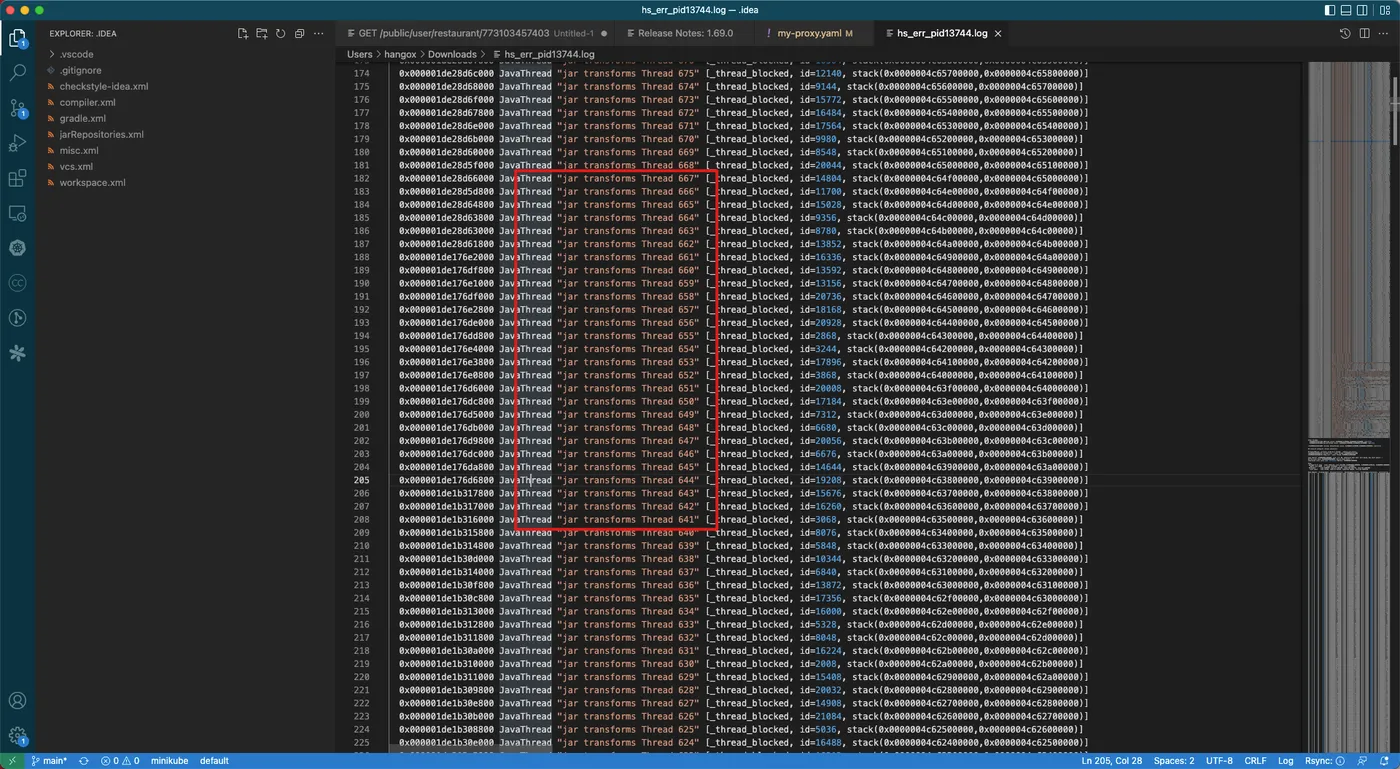Image resolution: width=1400 pixels, height=769 pixels.
Task: Select the hs_err_pid13744.log tab
Action: 942,33
